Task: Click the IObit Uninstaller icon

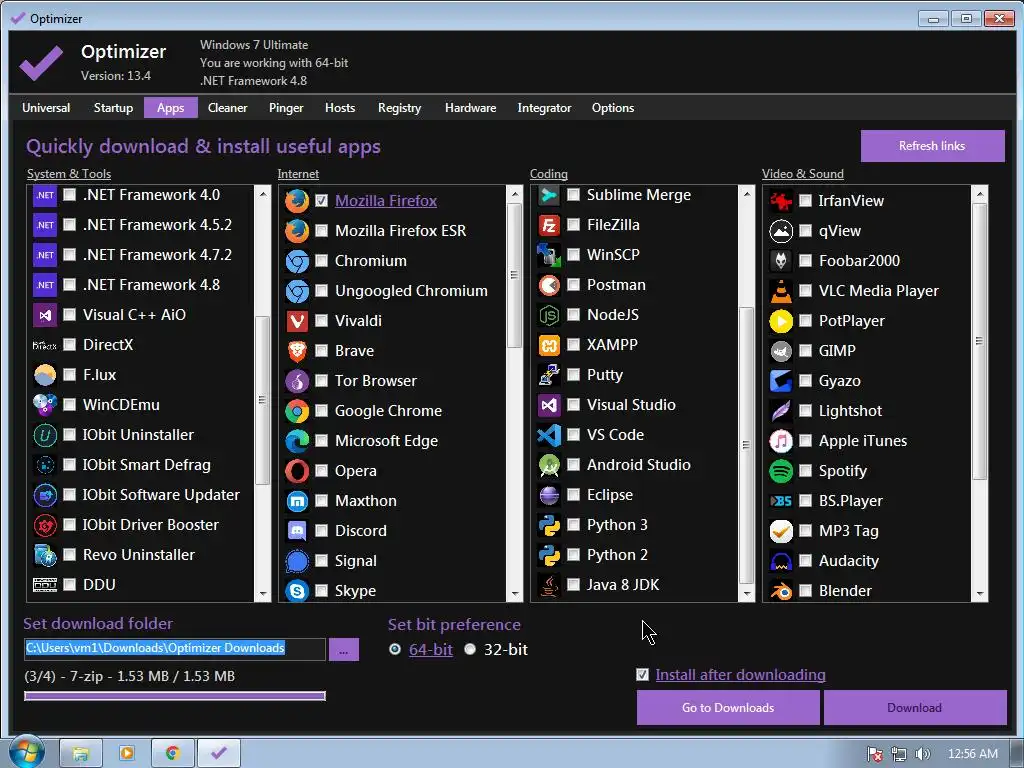Action: coord(45,436)
